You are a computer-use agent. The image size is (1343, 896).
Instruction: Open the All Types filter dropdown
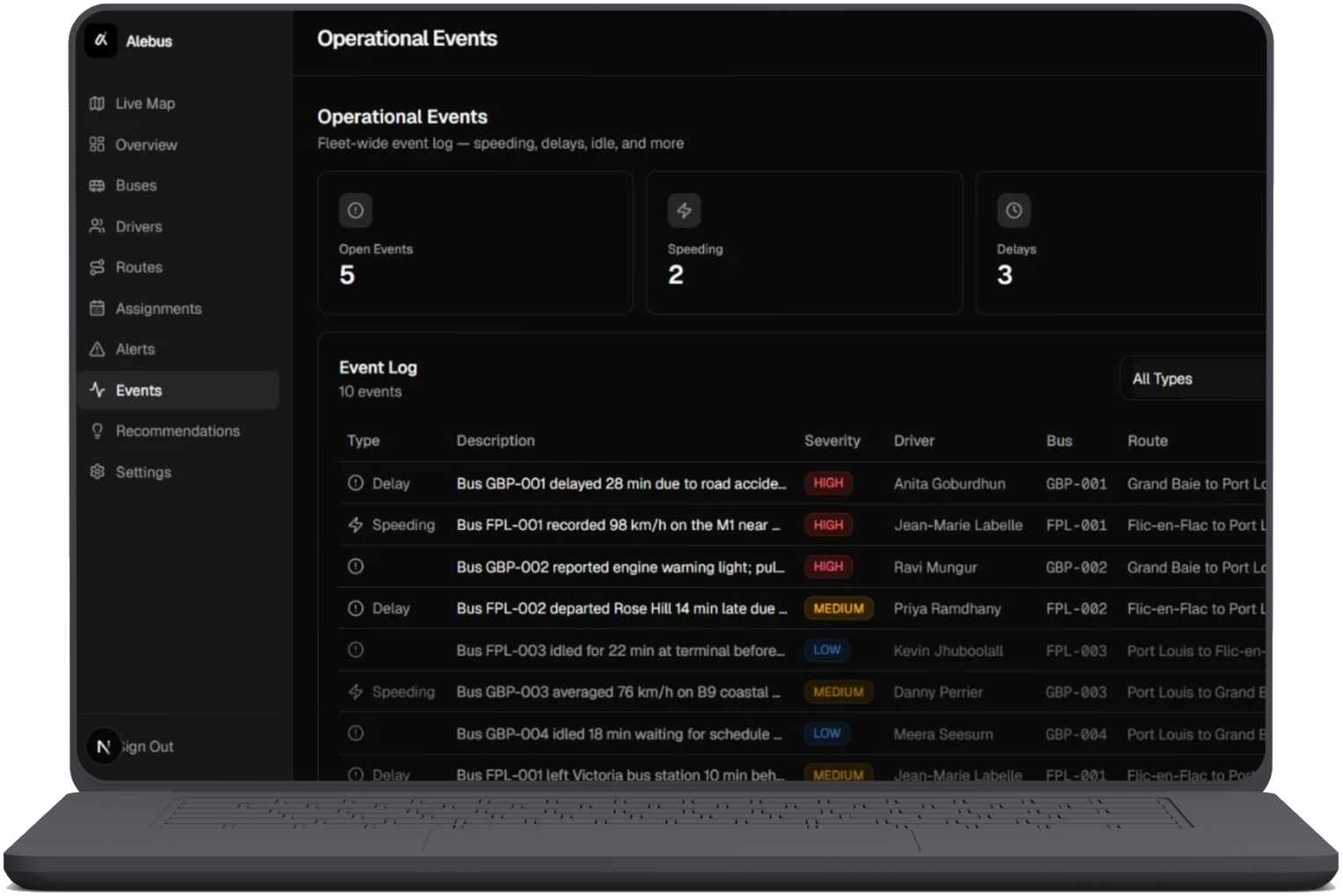coord(1193,378)
